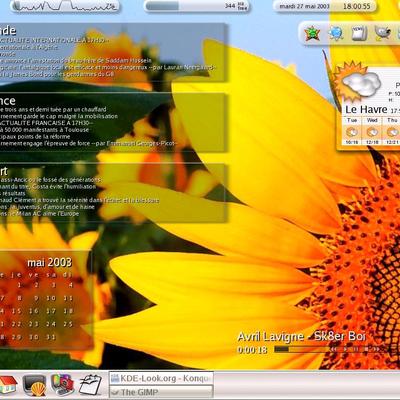400x400 pixels.
Task: Click the 'Le Havre' city name in the weather widget
Action: click(366, 109)
